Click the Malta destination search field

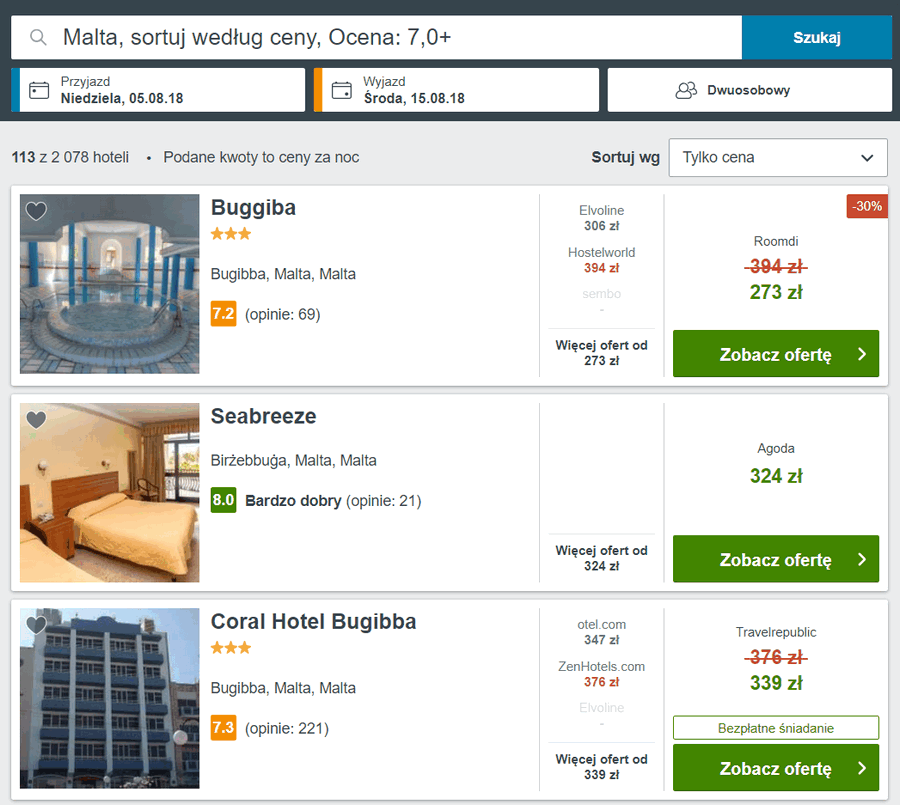pos(377,37)
